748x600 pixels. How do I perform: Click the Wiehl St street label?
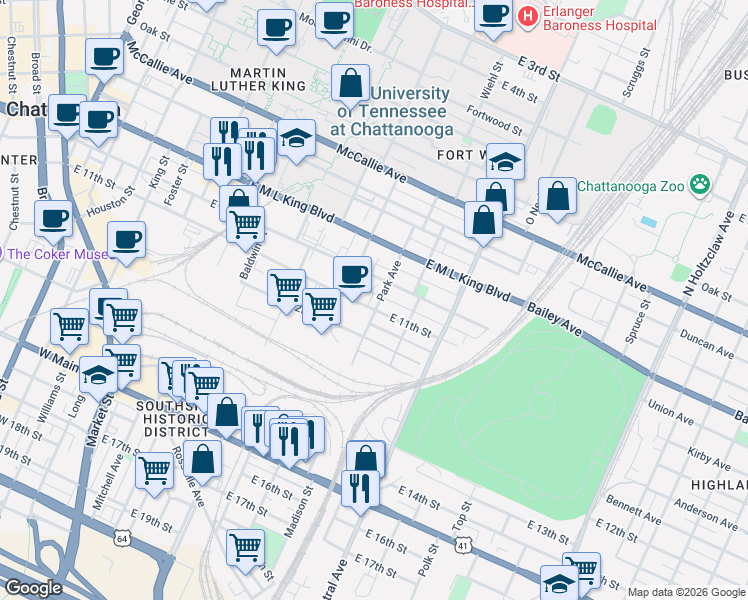pyautogui.click(x=491, y=80)
